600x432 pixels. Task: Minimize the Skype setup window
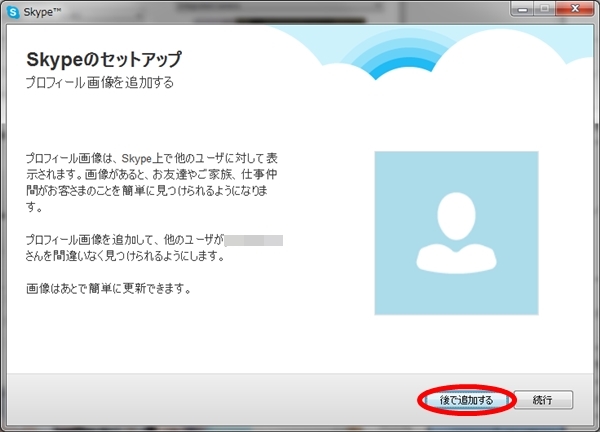tap(522, 9)
